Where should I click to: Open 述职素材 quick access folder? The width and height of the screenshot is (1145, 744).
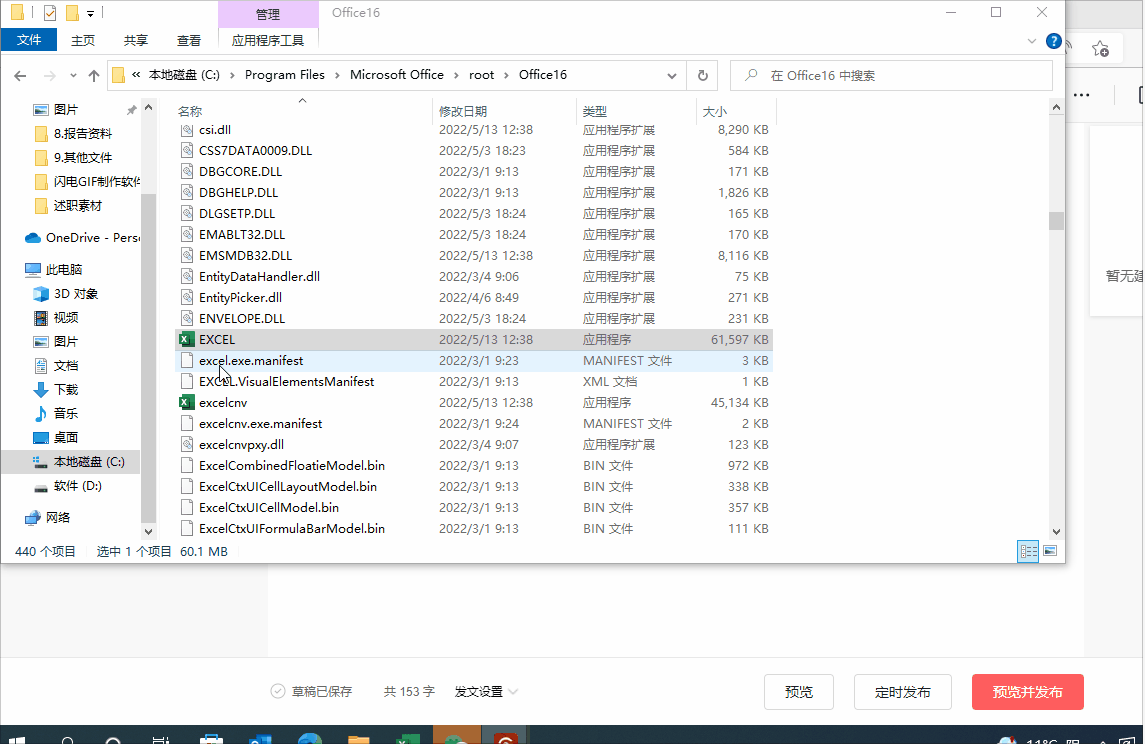[69, 206]
